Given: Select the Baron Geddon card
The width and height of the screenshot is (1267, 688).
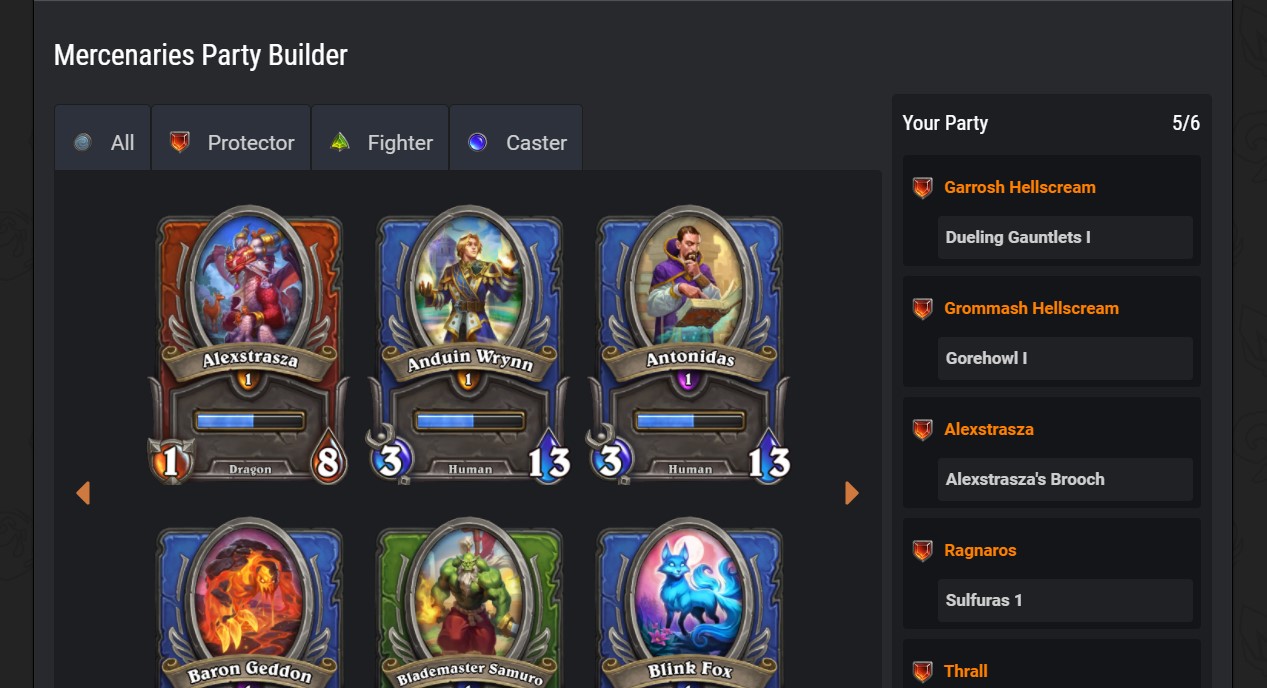Looking at the screenshot, I should pyautogui.click(x=249, y=603).
